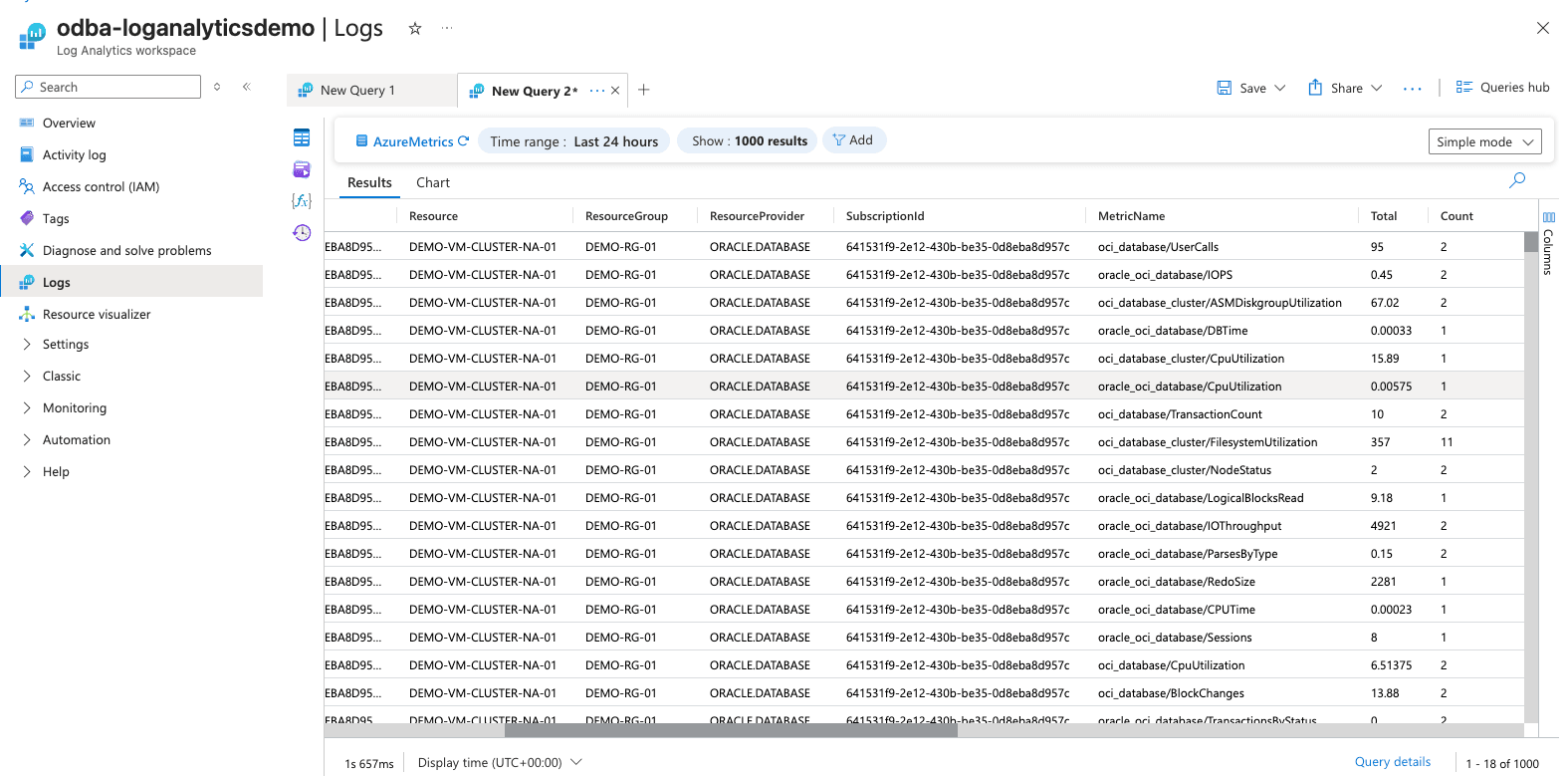Open the Share dropdown
This screenshot has height=776, width=1568.
[1345, 88]
